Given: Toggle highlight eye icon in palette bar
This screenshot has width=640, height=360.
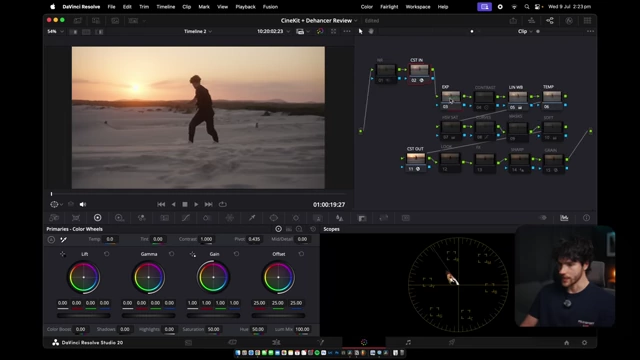Looking at the screenshot, I should coord(543,218).
